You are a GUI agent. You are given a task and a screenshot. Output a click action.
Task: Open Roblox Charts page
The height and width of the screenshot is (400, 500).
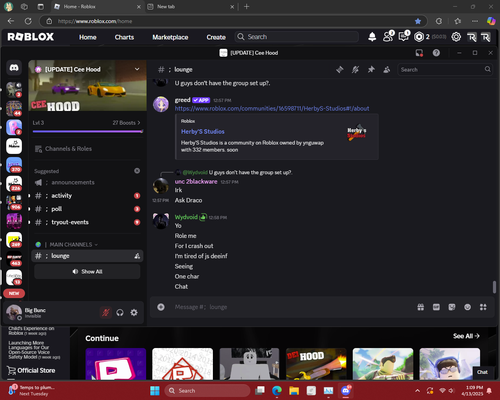point(124,37)
